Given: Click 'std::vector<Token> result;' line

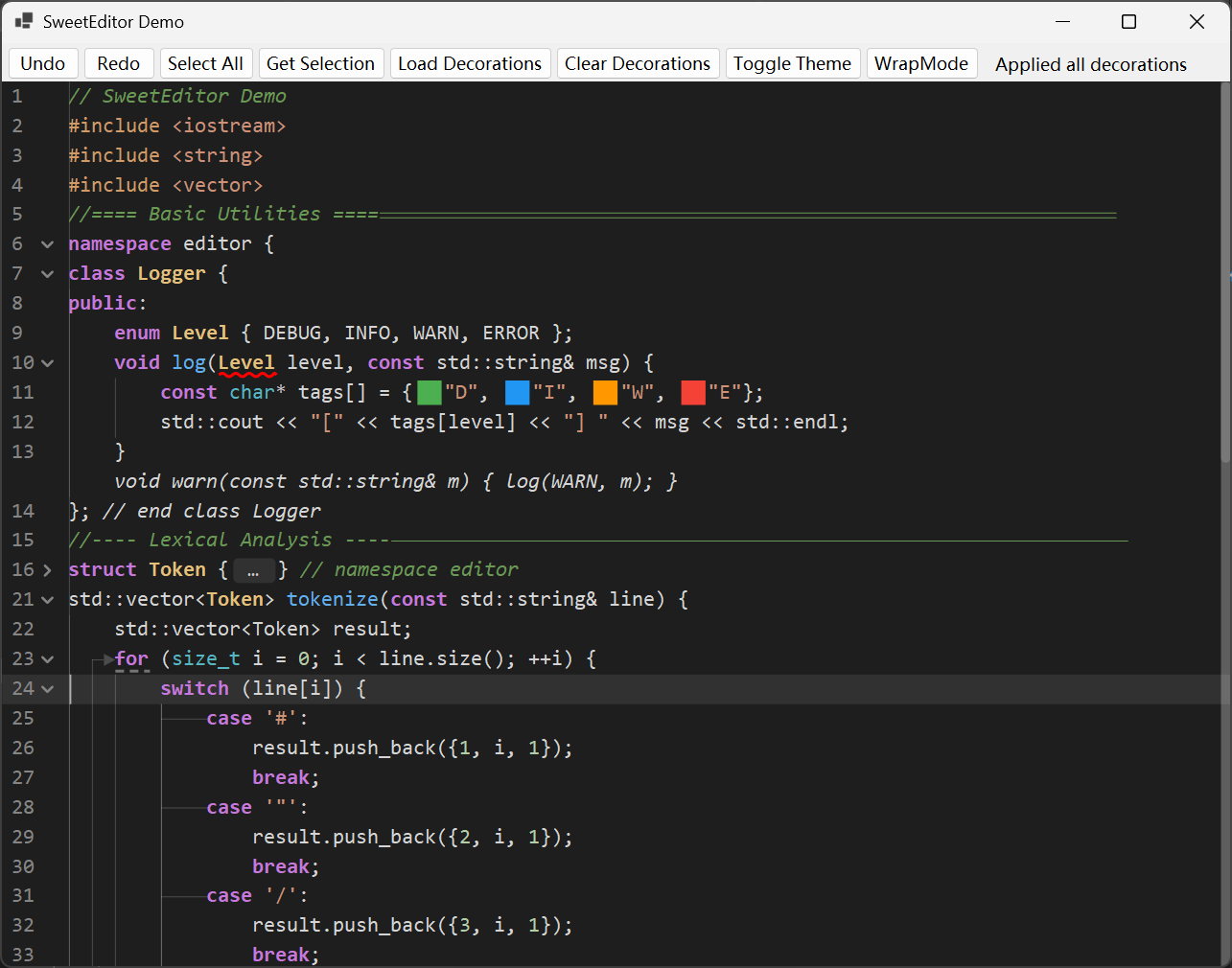Looking at the screenshot, I should pos(263,629).
